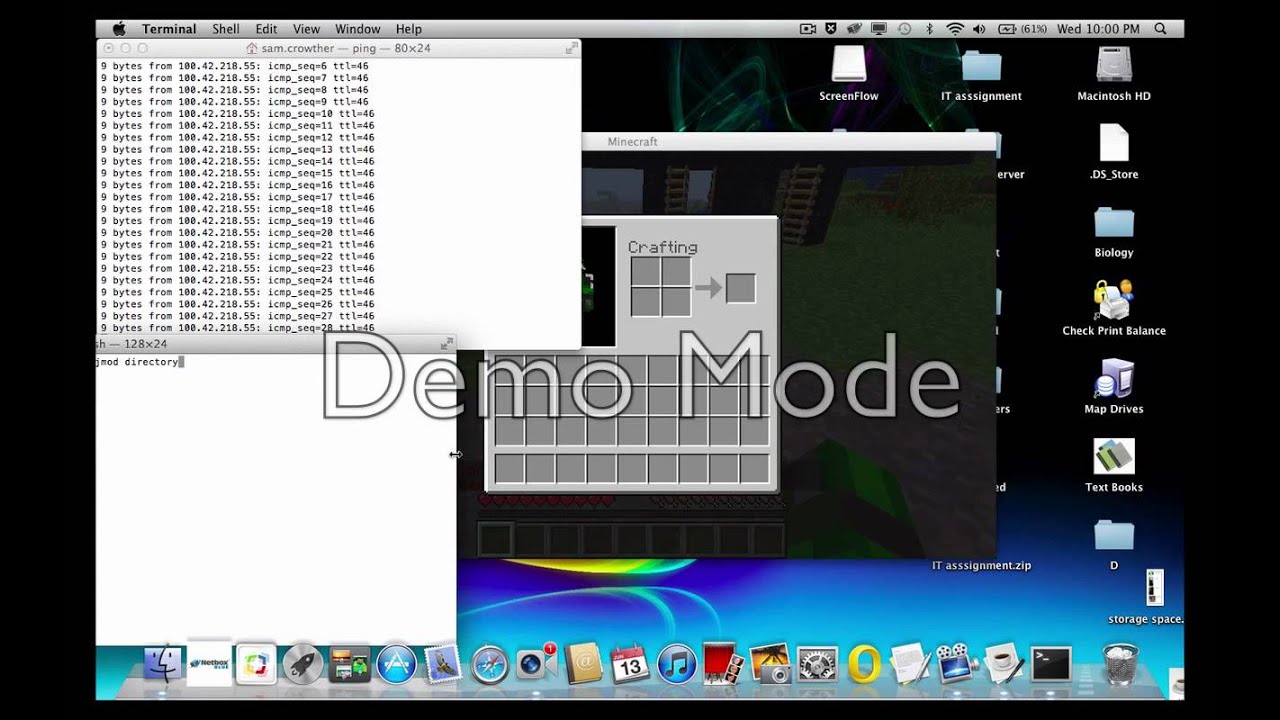
Task: Click the shield icon in menu bar
Action: click(x=831, y=29)
